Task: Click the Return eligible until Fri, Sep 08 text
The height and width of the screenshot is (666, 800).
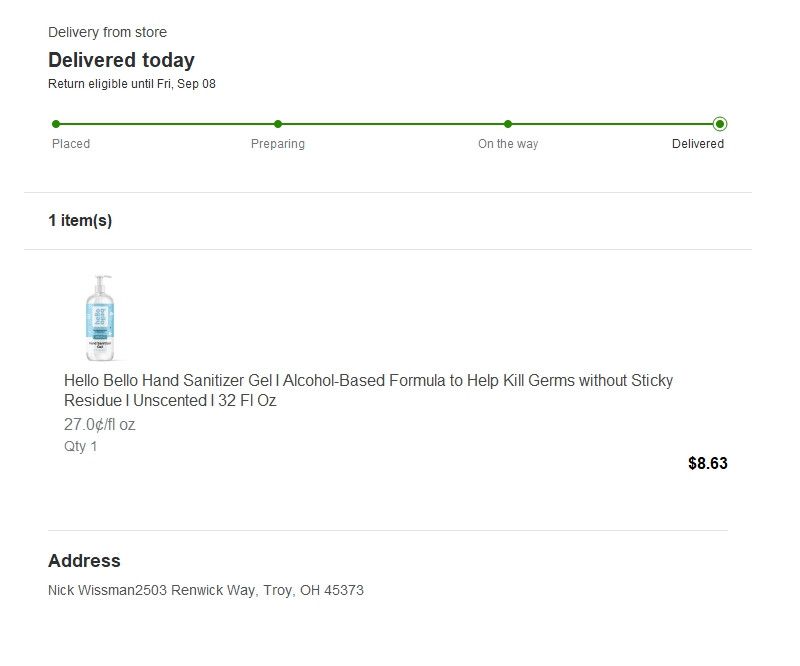Action: click(132, 84)
